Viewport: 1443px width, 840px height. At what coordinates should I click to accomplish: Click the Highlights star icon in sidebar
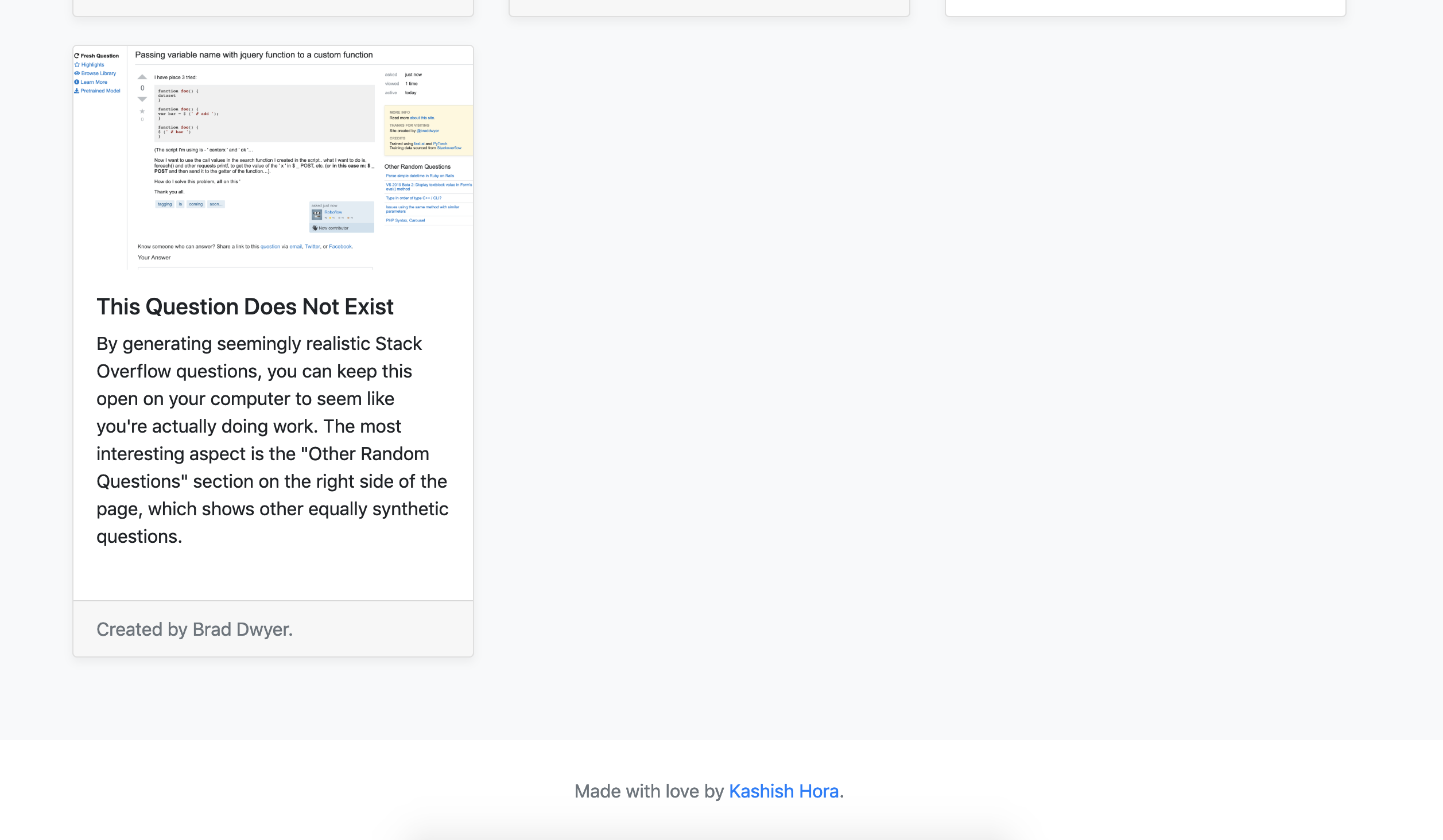pyautogui.click(x=77, y=65)
